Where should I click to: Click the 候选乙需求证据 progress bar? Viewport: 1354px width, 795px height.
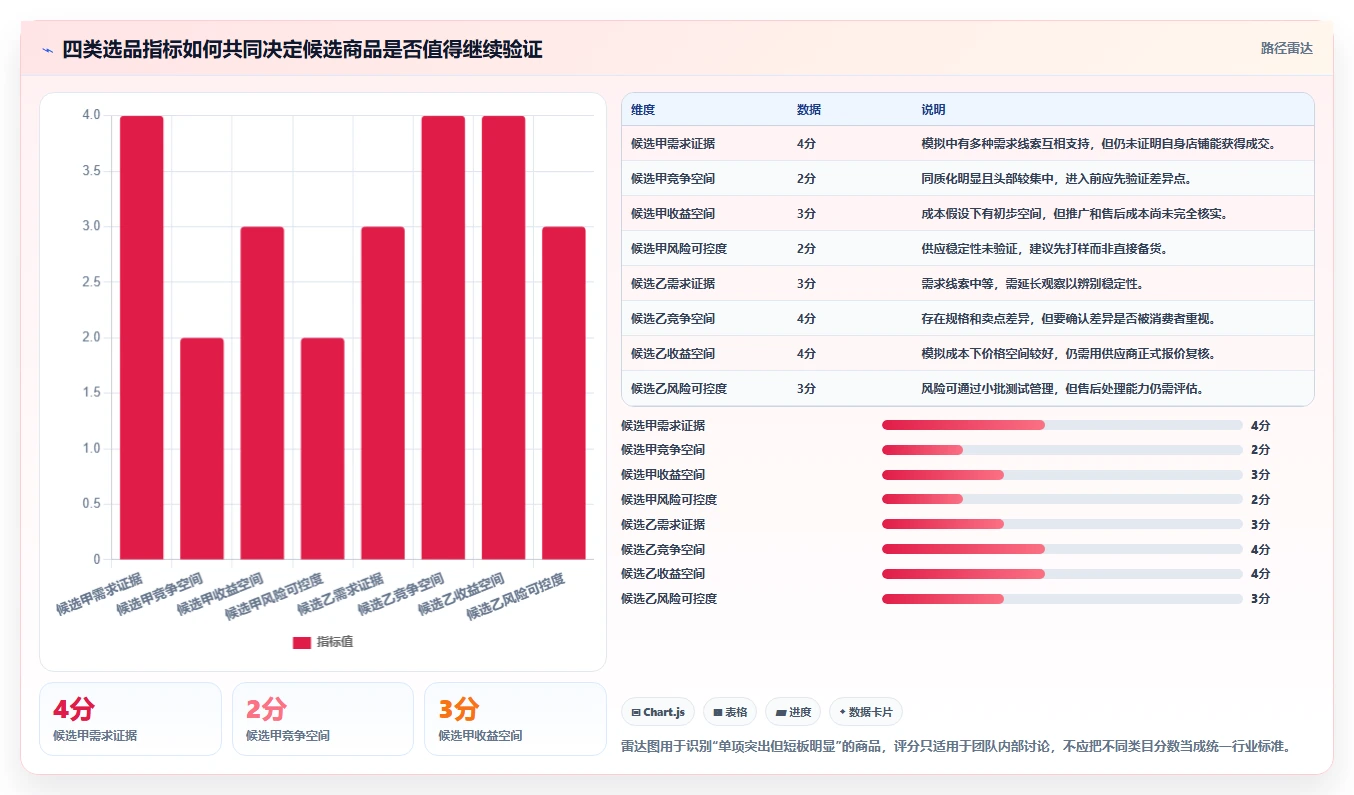[x=1062, y=524]
